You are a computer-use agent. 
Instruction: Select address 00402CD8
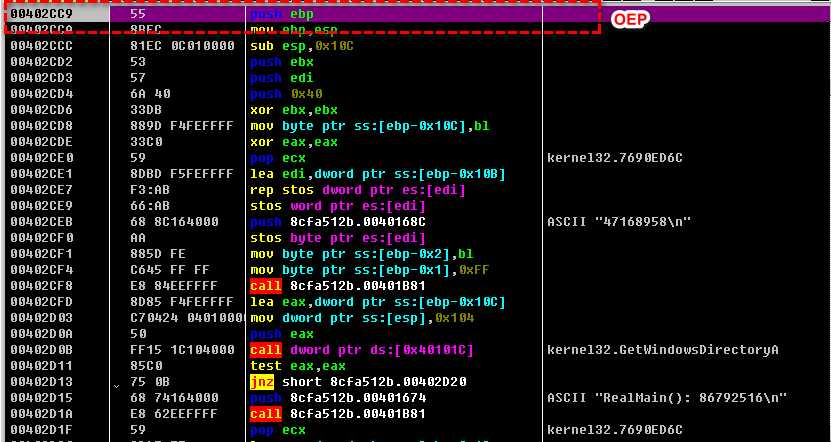[x=41, y=126]
